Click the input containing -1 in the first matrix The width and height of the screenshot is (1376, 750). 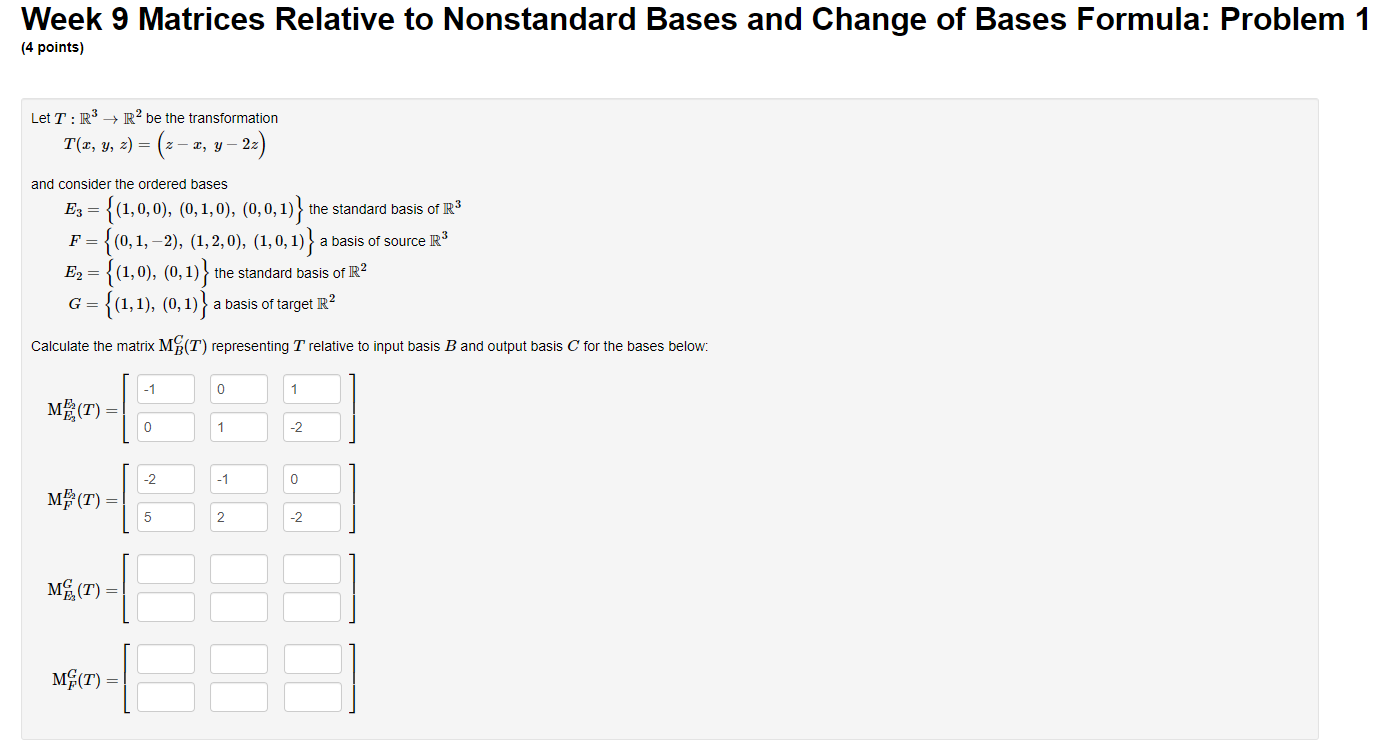(165, 388)
